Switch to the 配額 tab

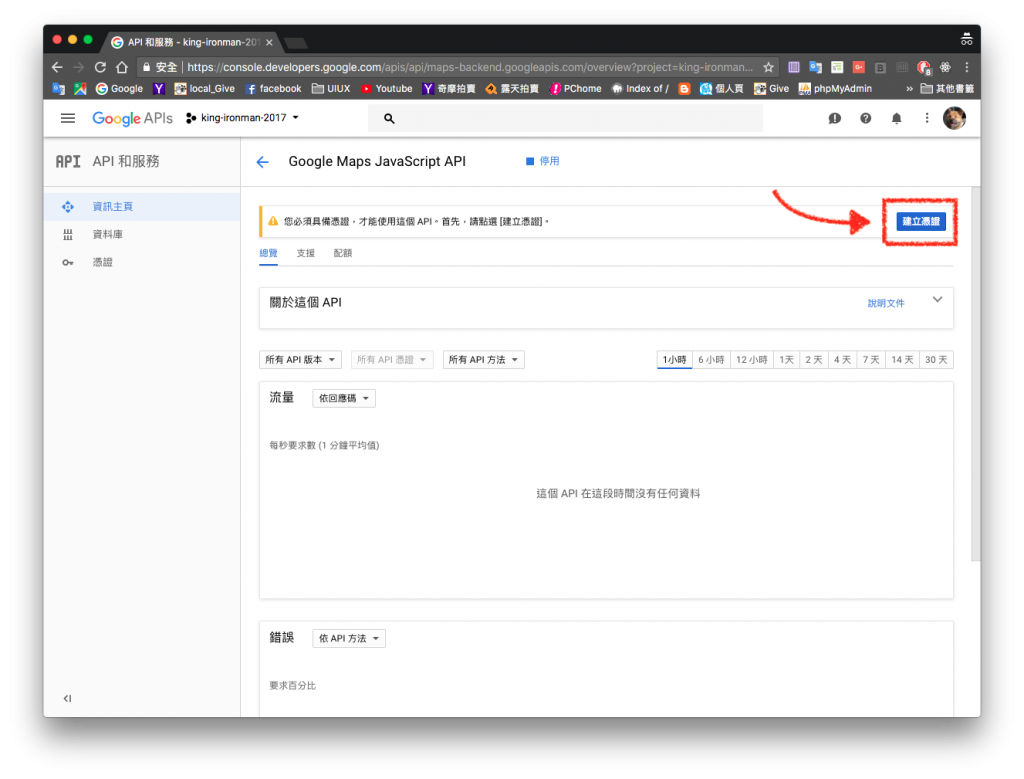click(x=343, y=253)
